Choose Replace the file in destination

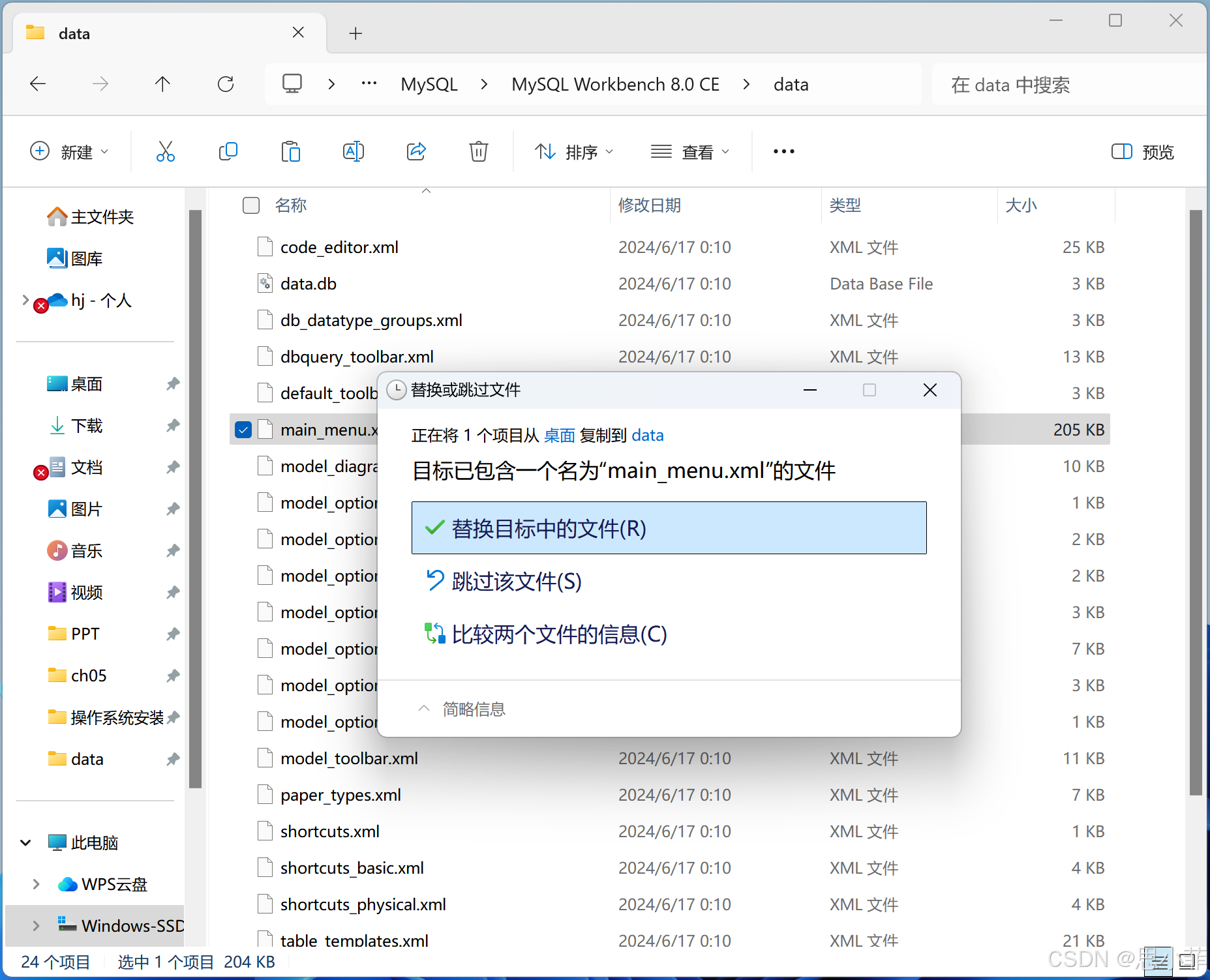[x=669, y=528]
